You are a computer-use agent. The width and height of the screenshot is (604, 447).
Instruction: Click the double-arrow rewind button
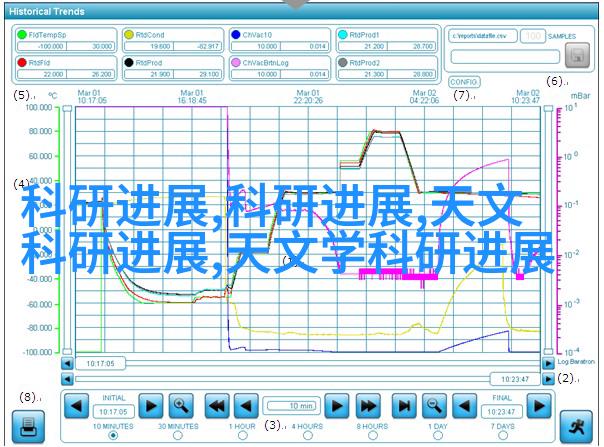[217, 406]
